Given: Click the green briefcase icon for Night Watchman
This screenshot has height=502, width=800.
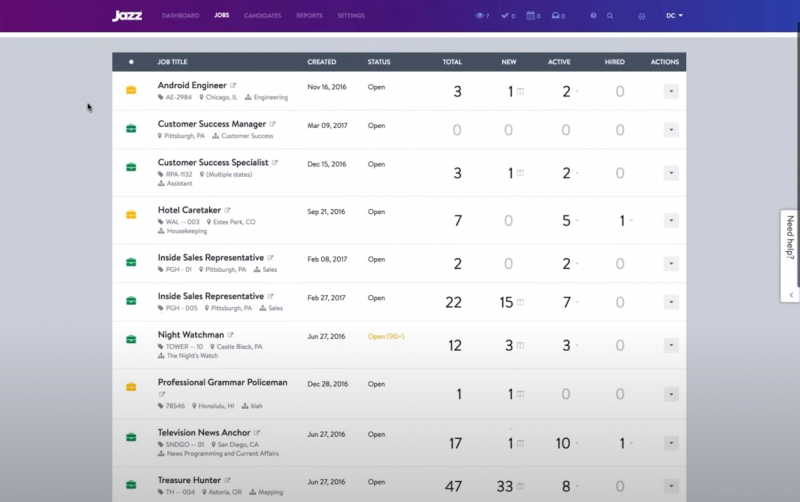Looking at the screenshot, I should pyautogui.click(x=131, y=340).
